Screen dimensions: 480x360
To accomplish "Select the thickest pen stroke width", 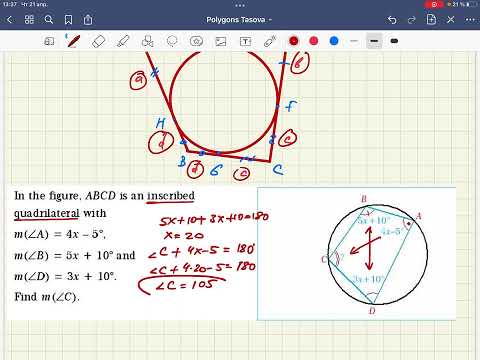I will pos(394,41).
